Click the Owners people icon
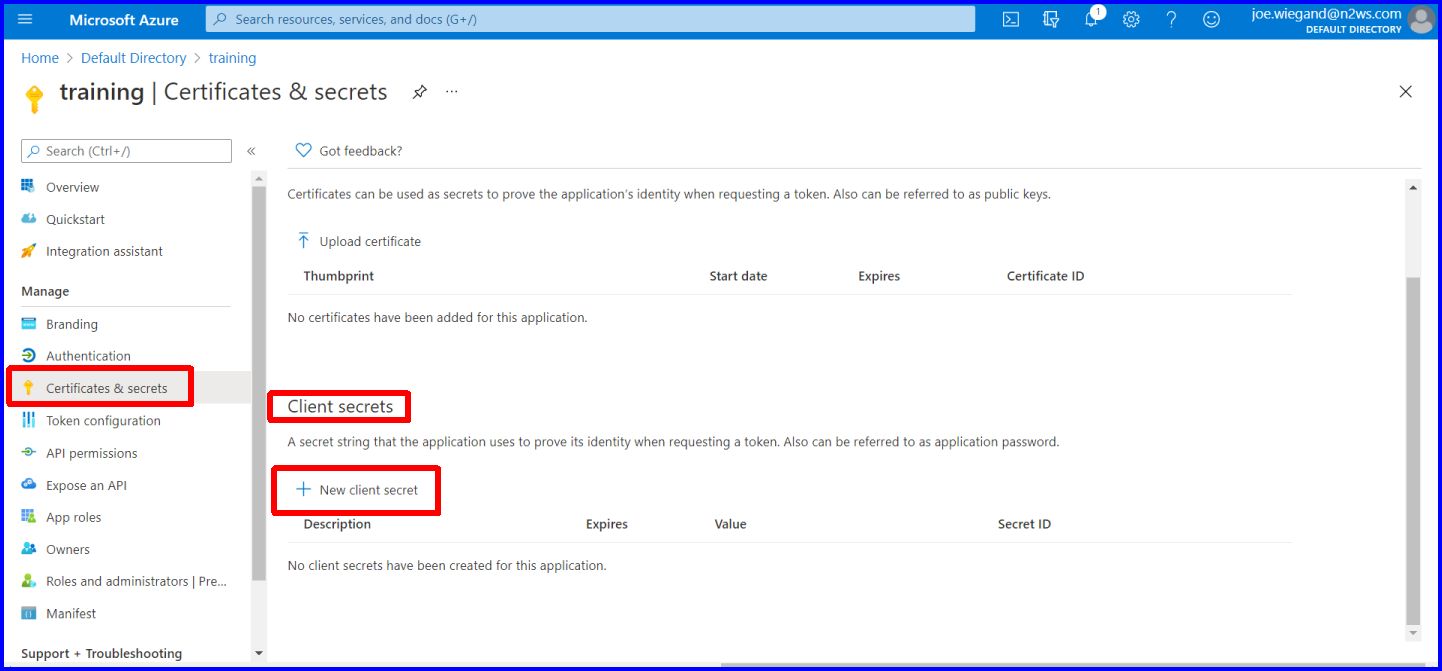The width and height of the screenshot is (1442, 671). click(x=28, y=549)
